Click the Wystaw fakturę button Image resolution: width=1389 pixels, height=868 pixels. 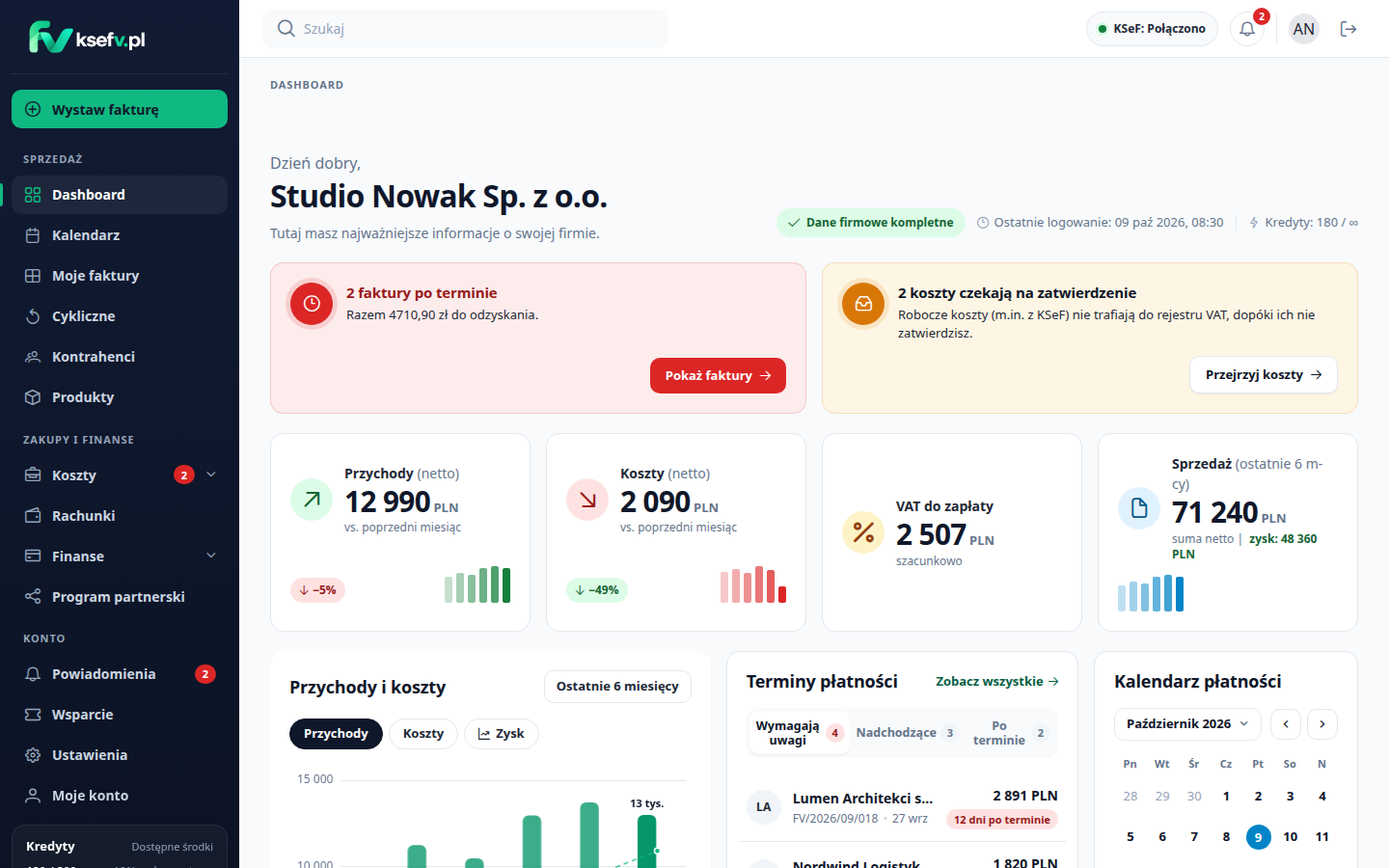[120, 109]
